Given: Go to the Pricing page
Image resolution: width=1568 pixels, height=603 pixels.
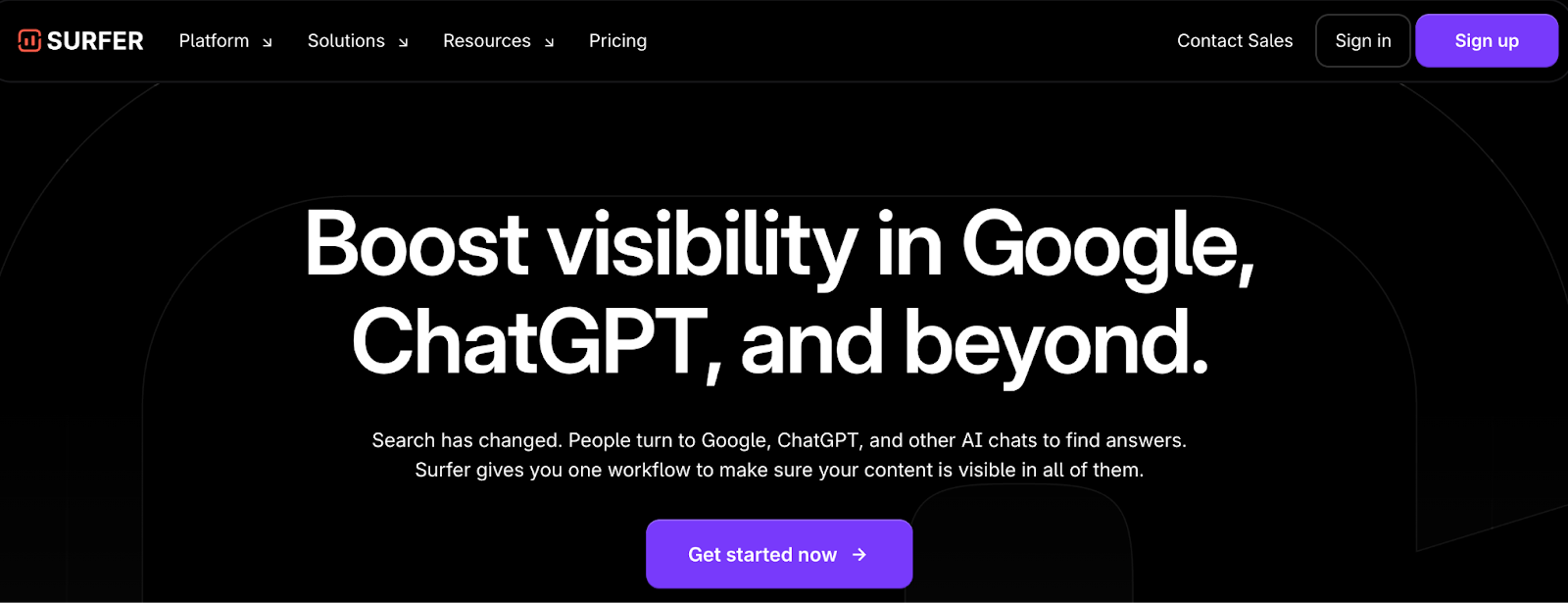Looking at the screenshot, I should click(617, 41).
